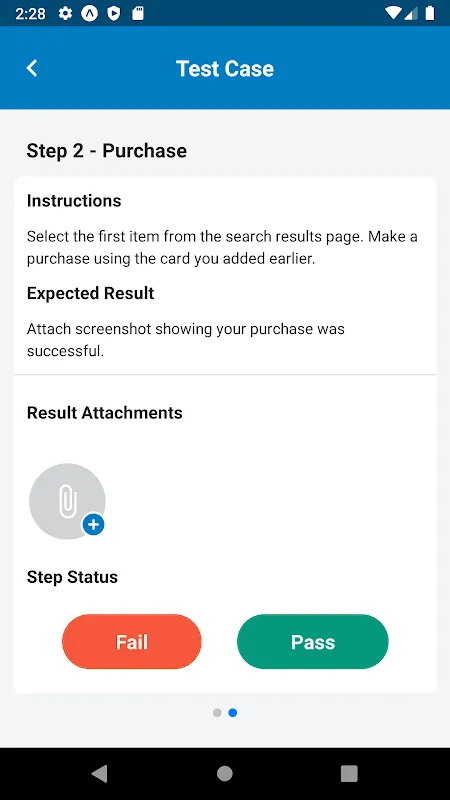Image resolution: width=450 pixels, height=800 pixels.
Task: Tap the Android back navigation triangle
Action: [99, 773]
